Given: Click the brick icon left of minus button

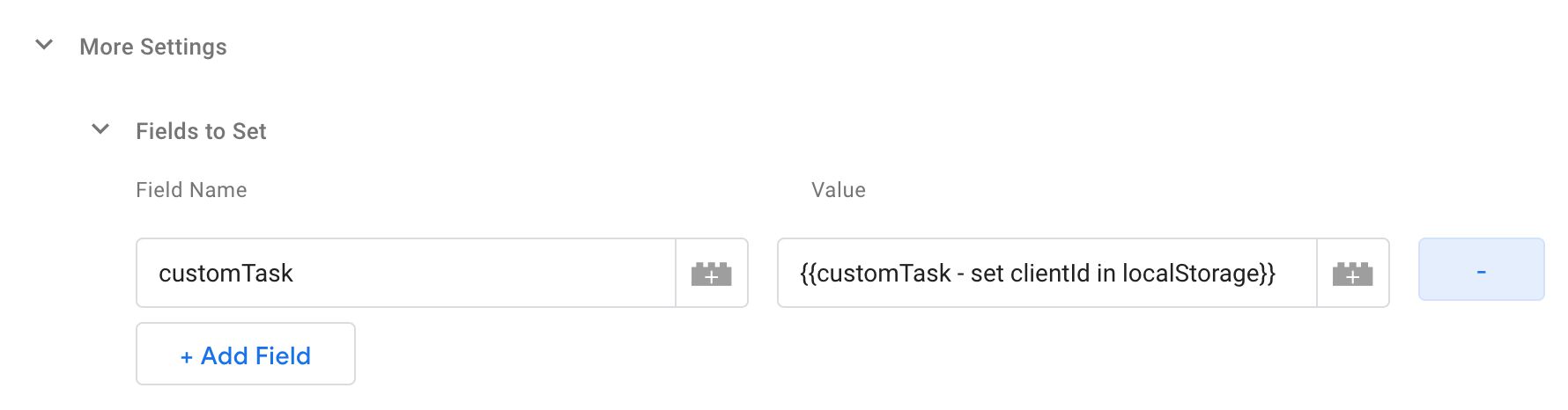Looking at the screenshot, I should 1353,274.
